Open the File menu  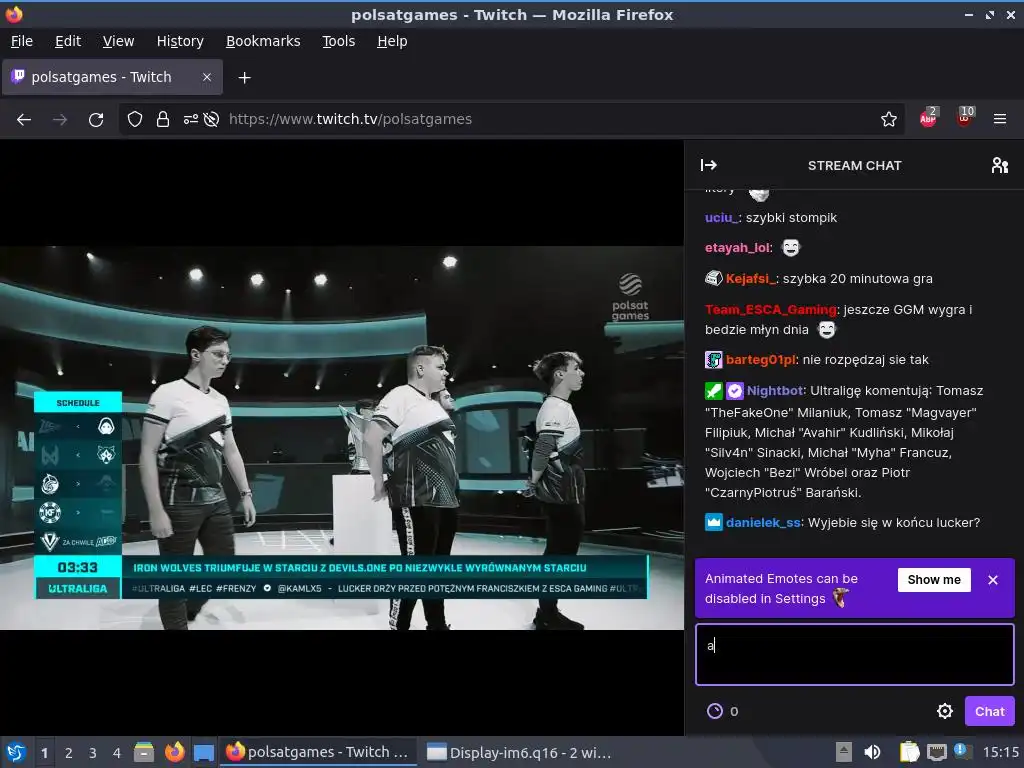(x=22, y=41)
